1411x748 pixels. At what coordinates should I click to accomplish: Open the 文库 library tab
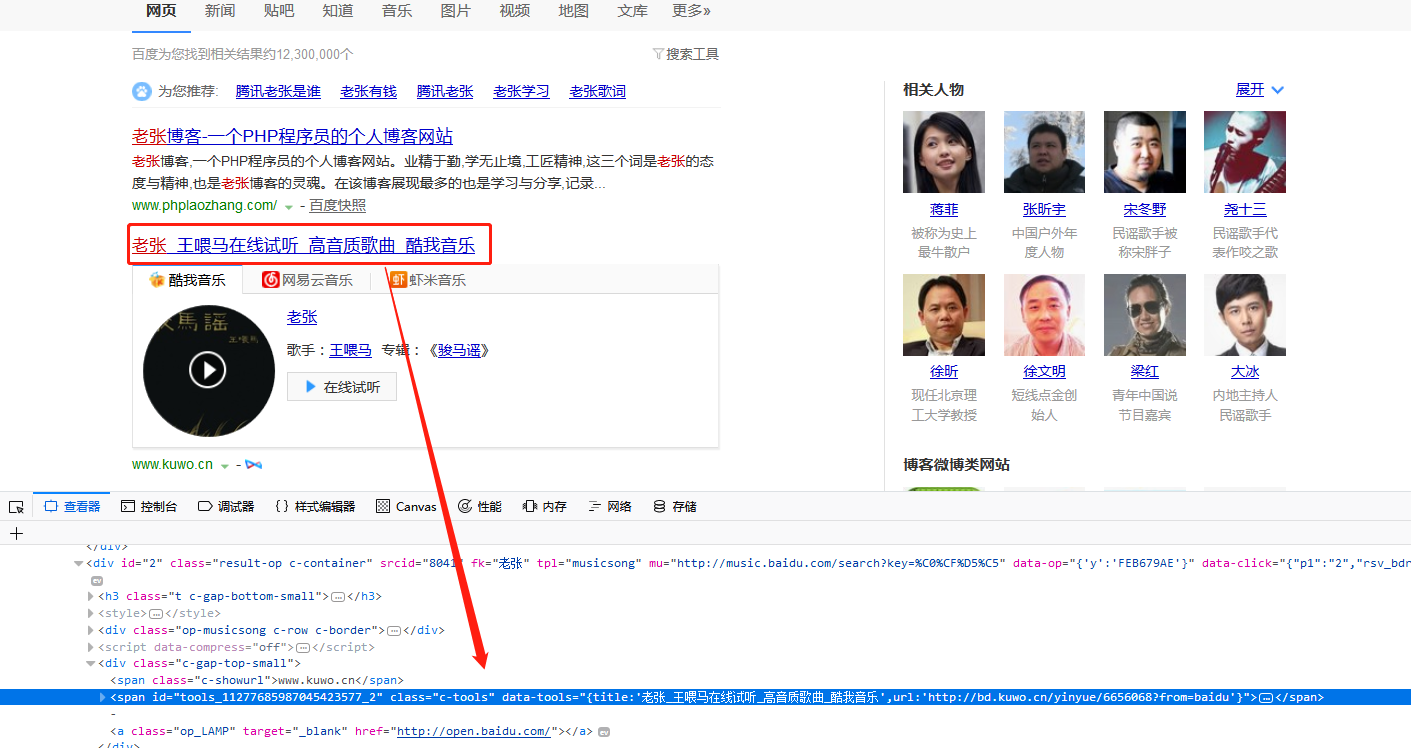633,11
